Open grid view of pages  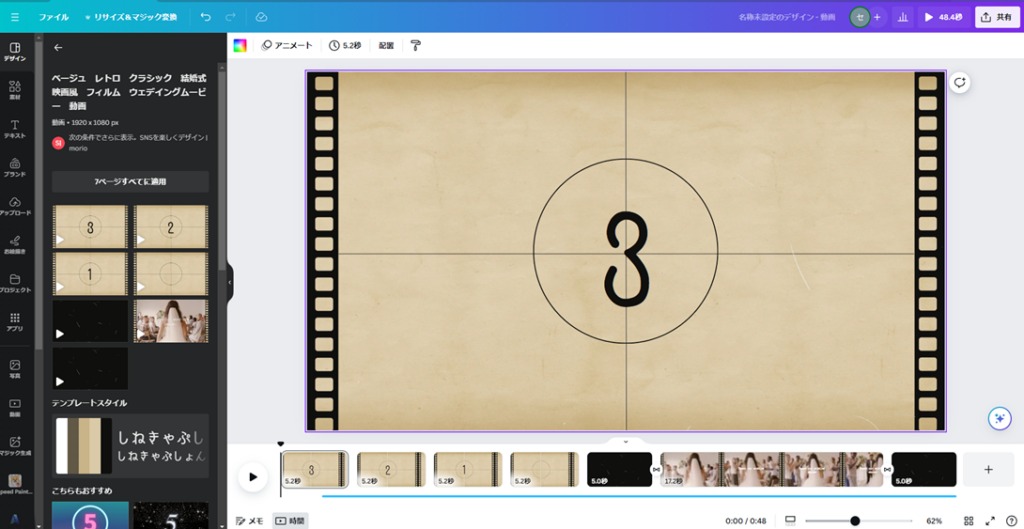click(968, 521)
